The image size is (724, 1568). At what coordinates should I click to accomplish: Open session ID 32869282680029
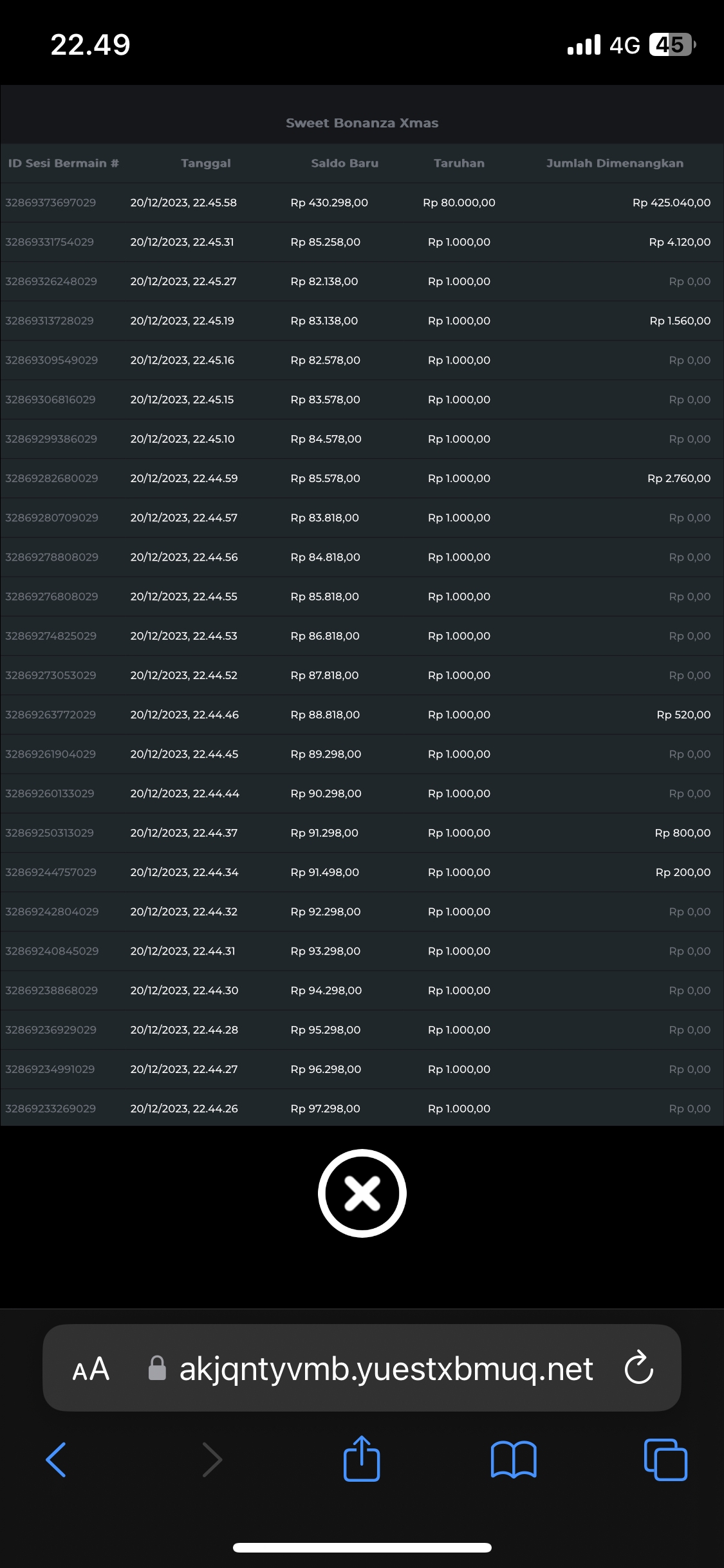[x=51, y=478]
